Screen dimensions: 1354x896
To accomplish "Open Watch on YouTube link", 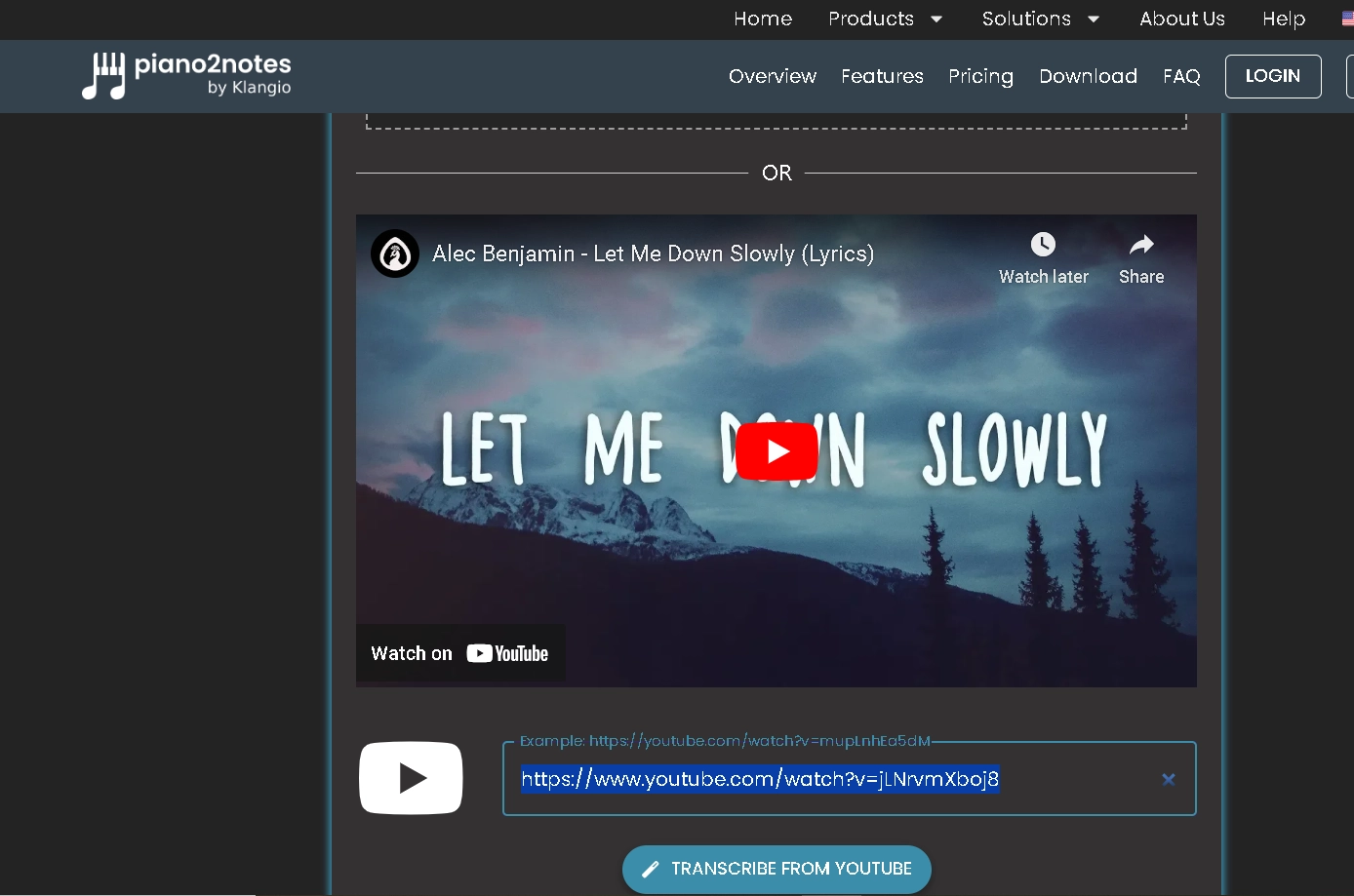I will (460, 653).
